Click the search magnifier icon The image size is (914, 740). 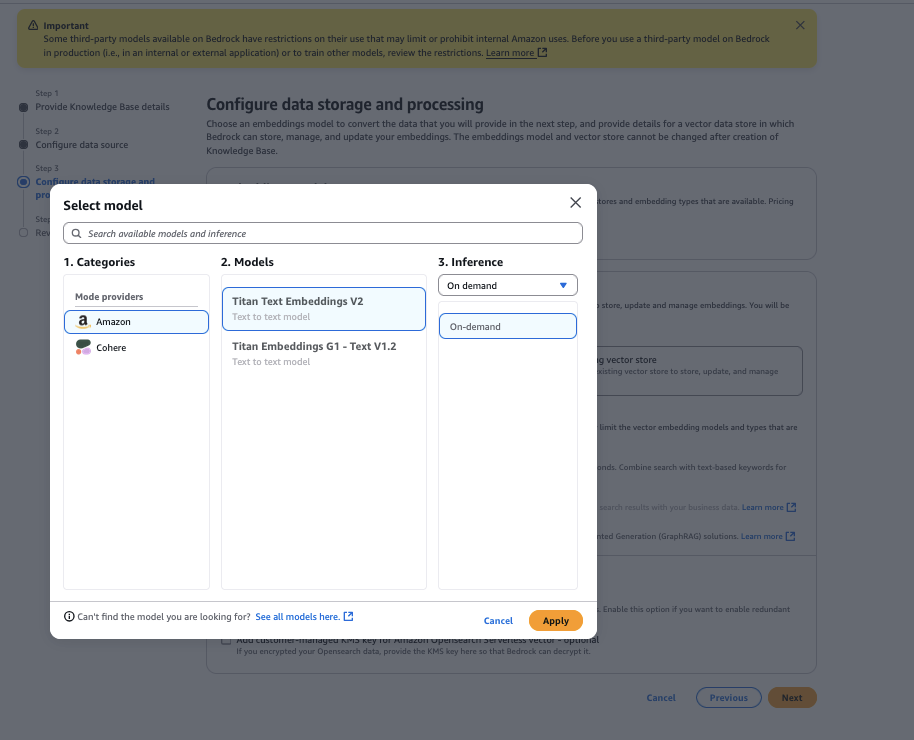point(76,233)
